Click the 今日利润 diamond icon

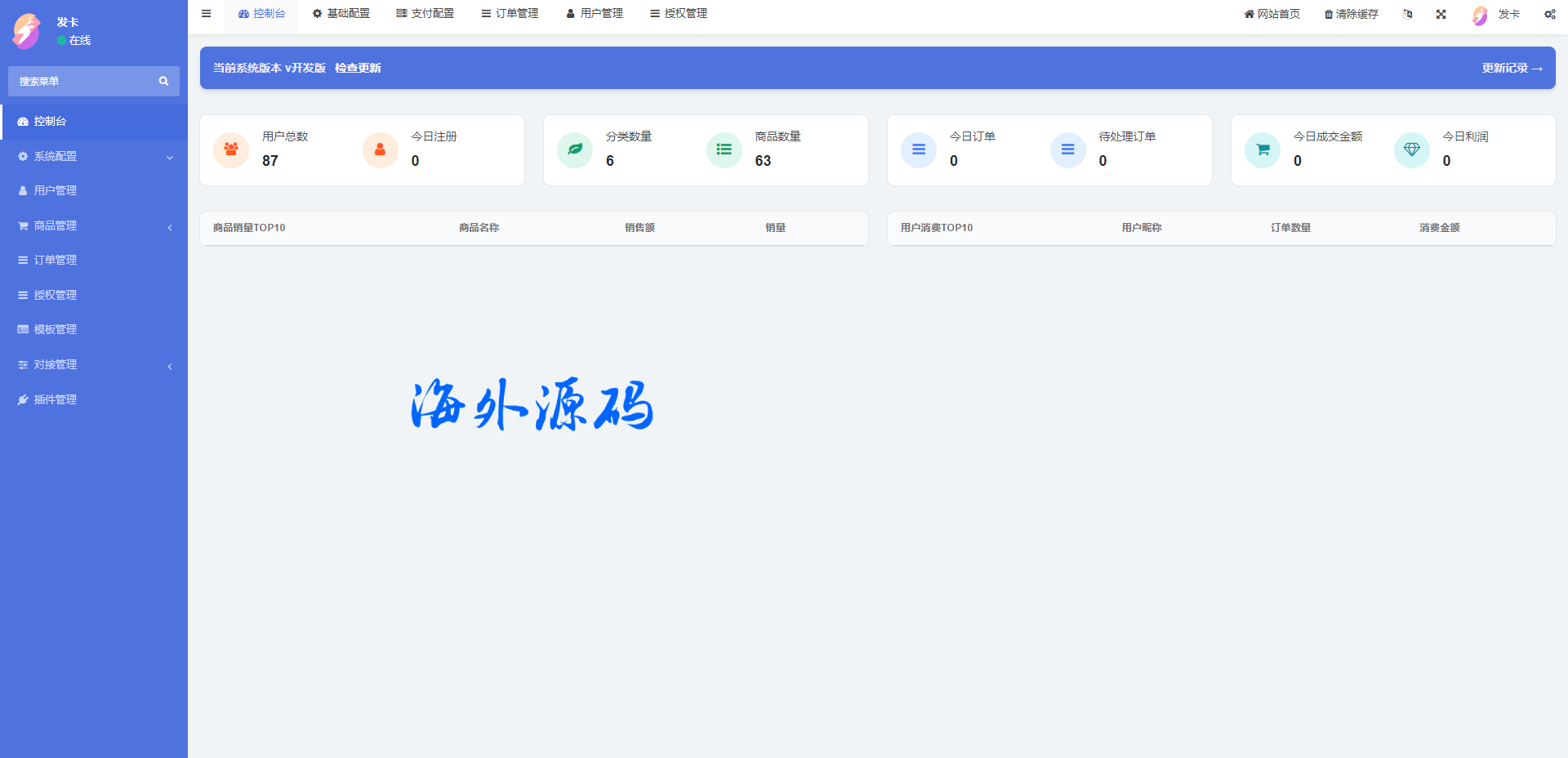click(1411, 149)
